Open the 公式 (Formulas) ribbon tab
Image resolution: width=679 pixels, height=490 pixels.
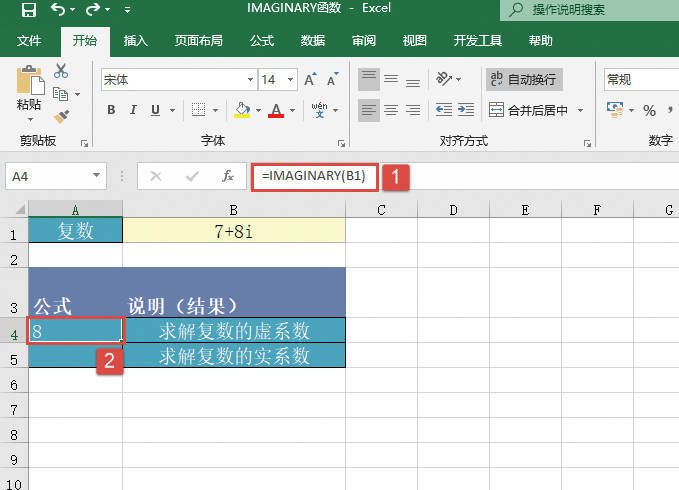coord(262,41)
